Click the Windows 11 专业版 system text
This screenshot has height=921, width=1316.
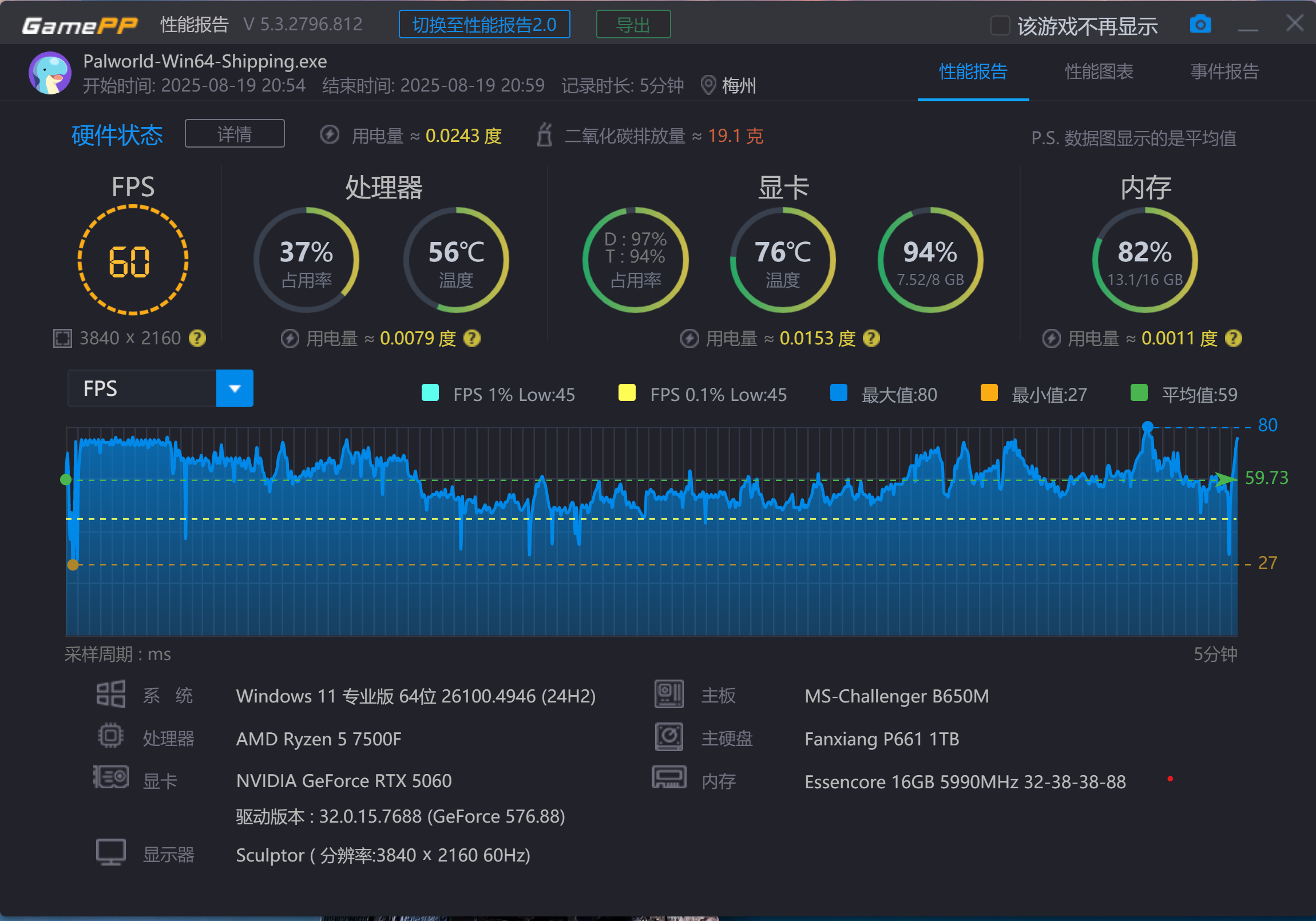(x=415, y=695)
